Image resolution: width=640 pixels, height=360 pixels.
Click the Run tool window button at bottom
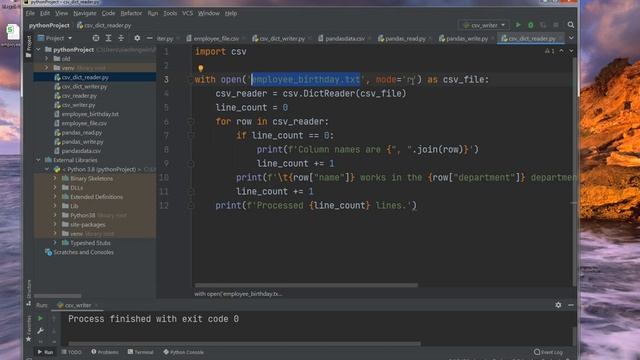pos(45,352)
